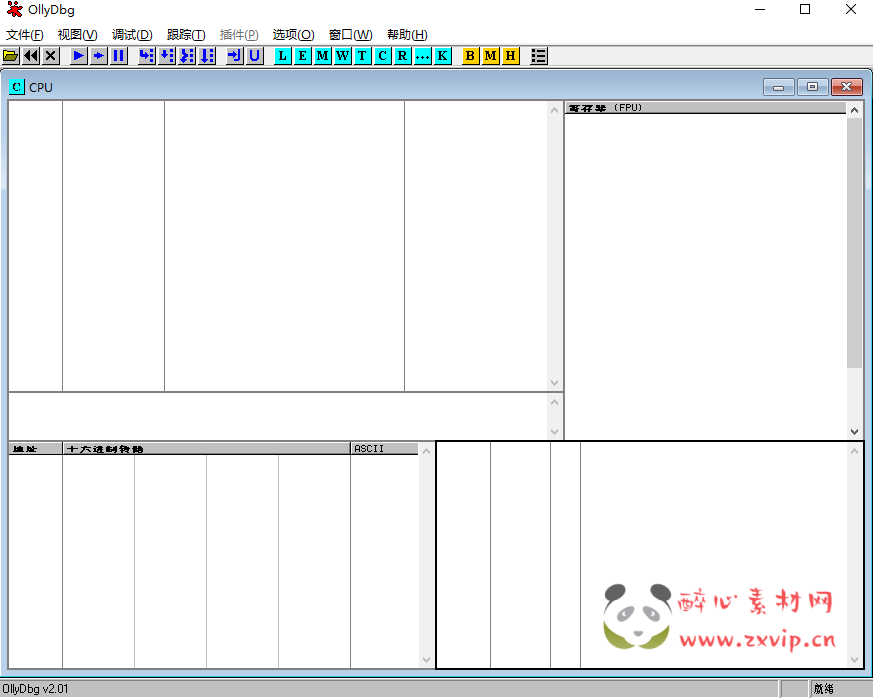Open Hardware breakpoints with yellow H icon
Viewport: 873px width, 698px height.
point(511,56)
